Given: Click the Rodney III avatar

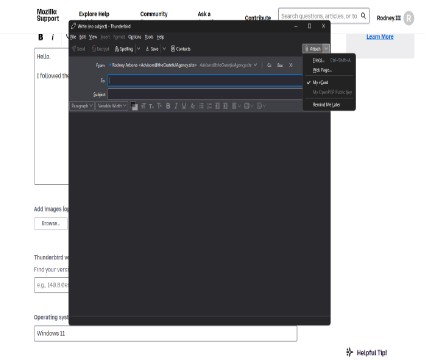Looking at the screenshot, I should pos(409,18).
